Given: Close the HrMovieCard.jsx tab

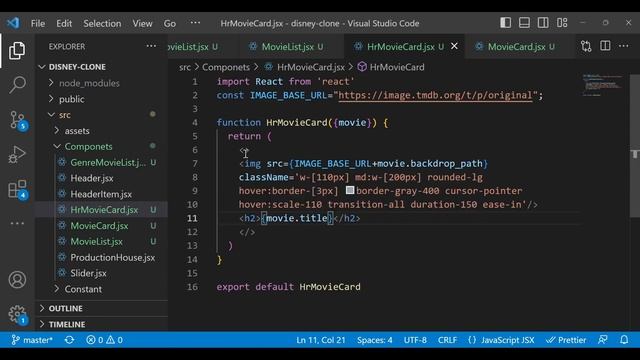Looking at the screenshot, I should click(454, 46).
